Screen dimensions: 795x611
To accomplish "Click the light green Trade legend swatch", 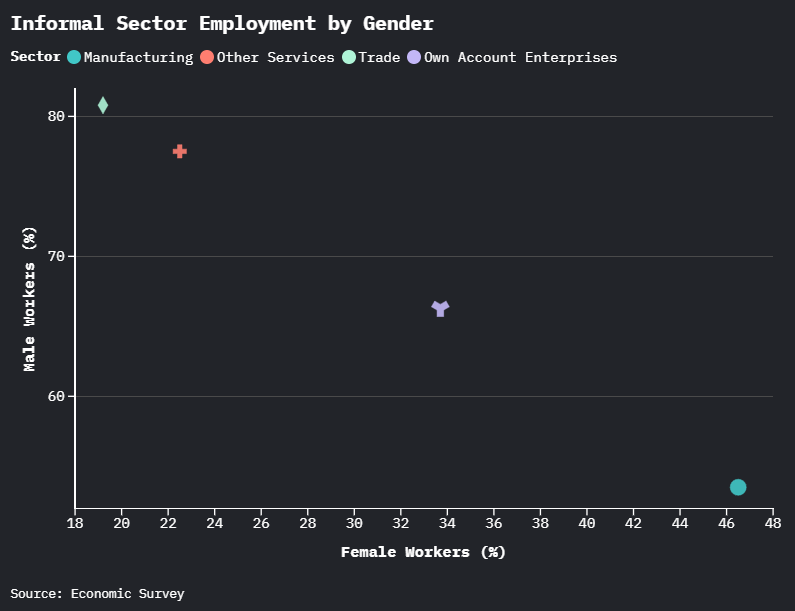I will pos(349,57).
